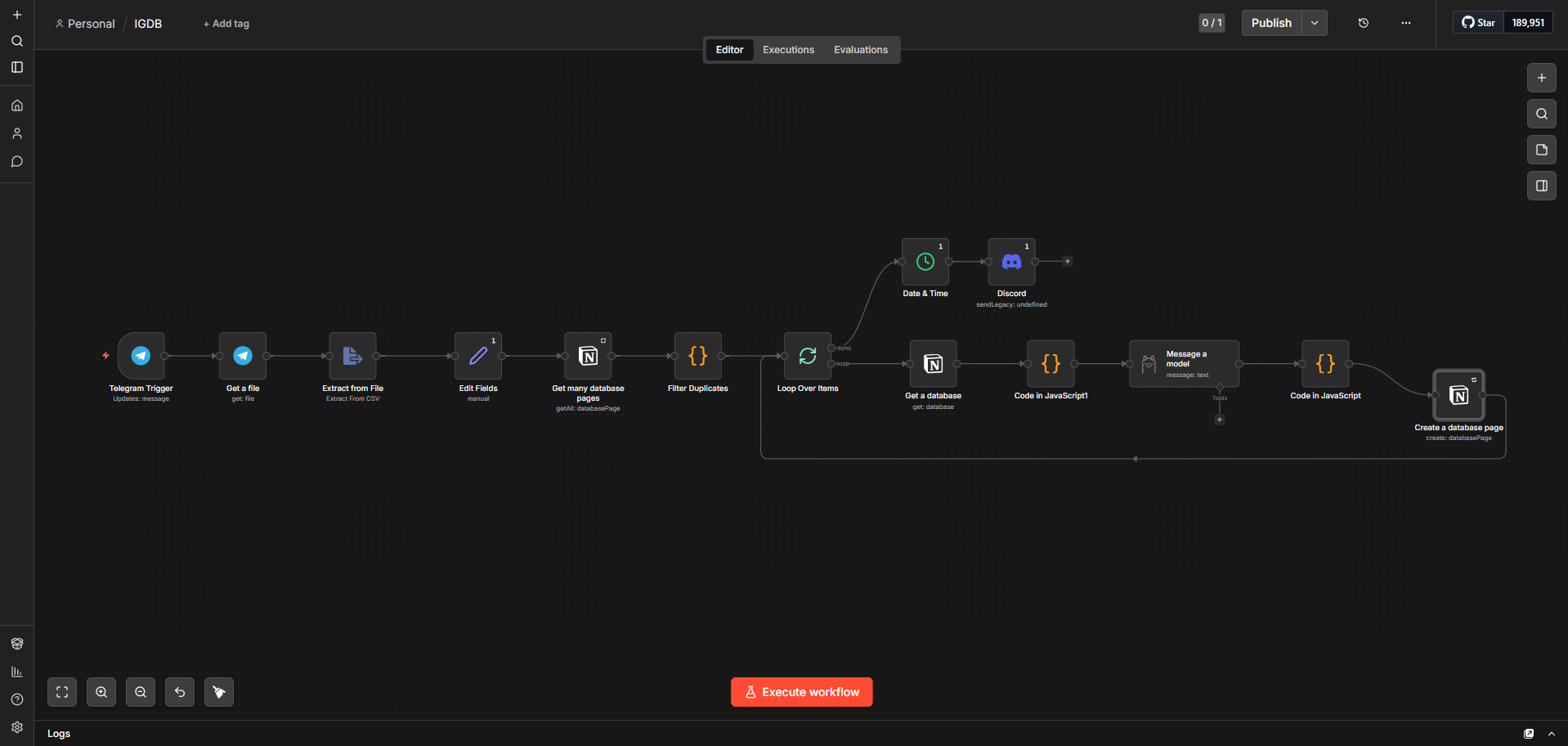Viewport: 1568px width, 746px height.
Task: Toggle the right side panel button
Action: pos(1541,186)
